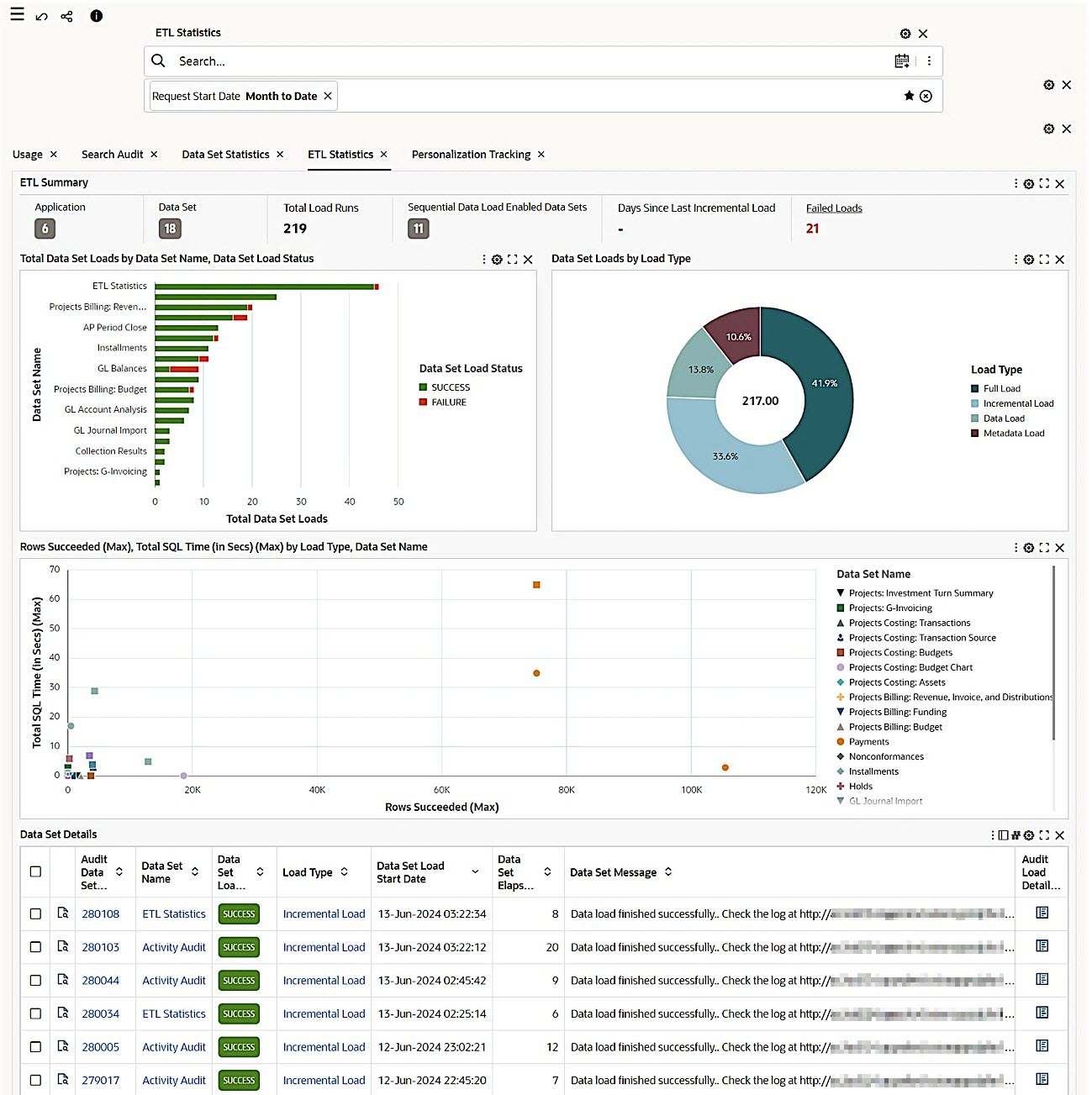This screenshot has height=1095, width=1092.
Task: Open ETL Summary settings gear
Action: point(1029,183)
